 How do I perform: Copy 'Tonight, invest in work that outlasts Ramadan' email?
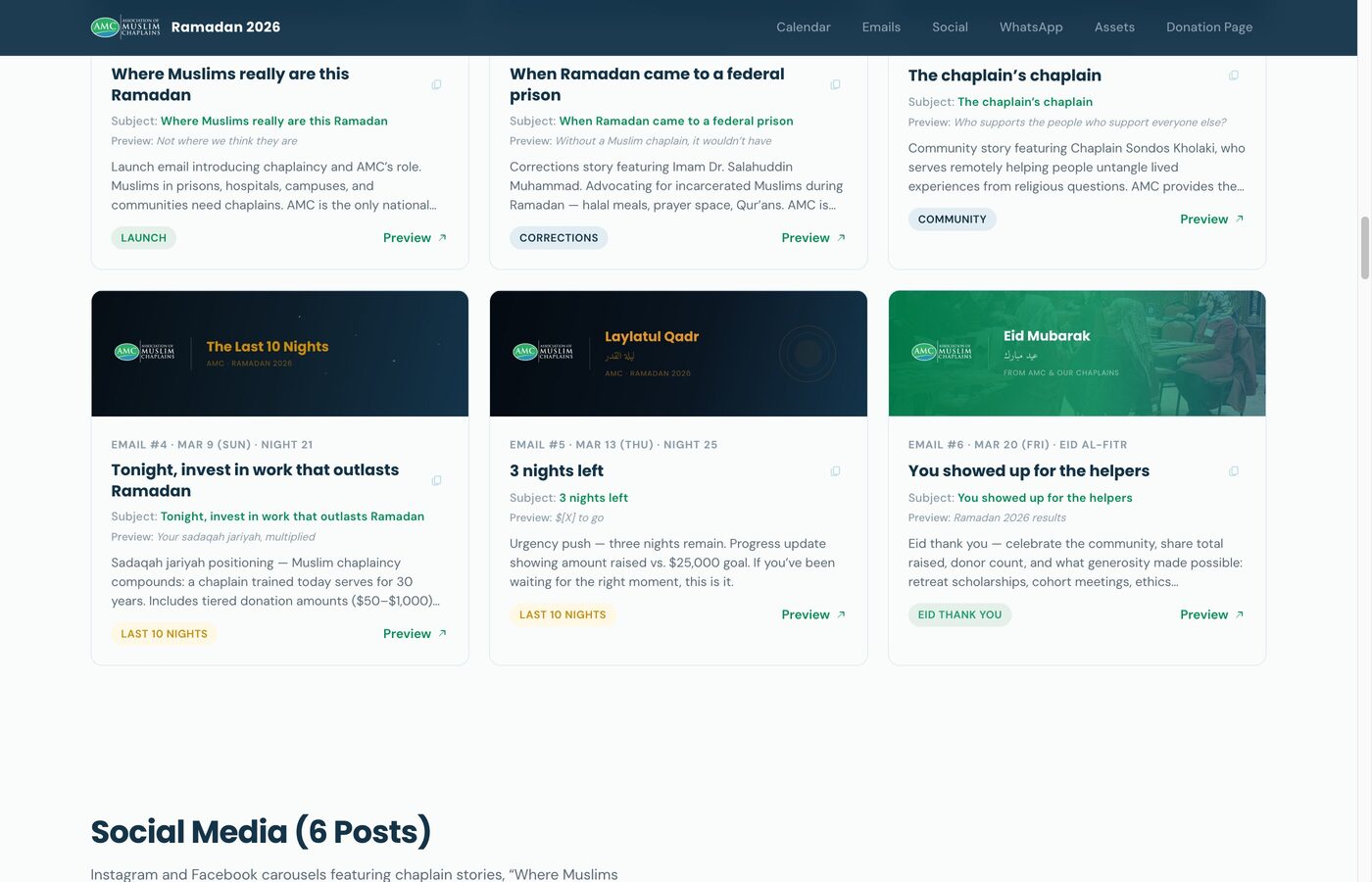pos(436,480)
